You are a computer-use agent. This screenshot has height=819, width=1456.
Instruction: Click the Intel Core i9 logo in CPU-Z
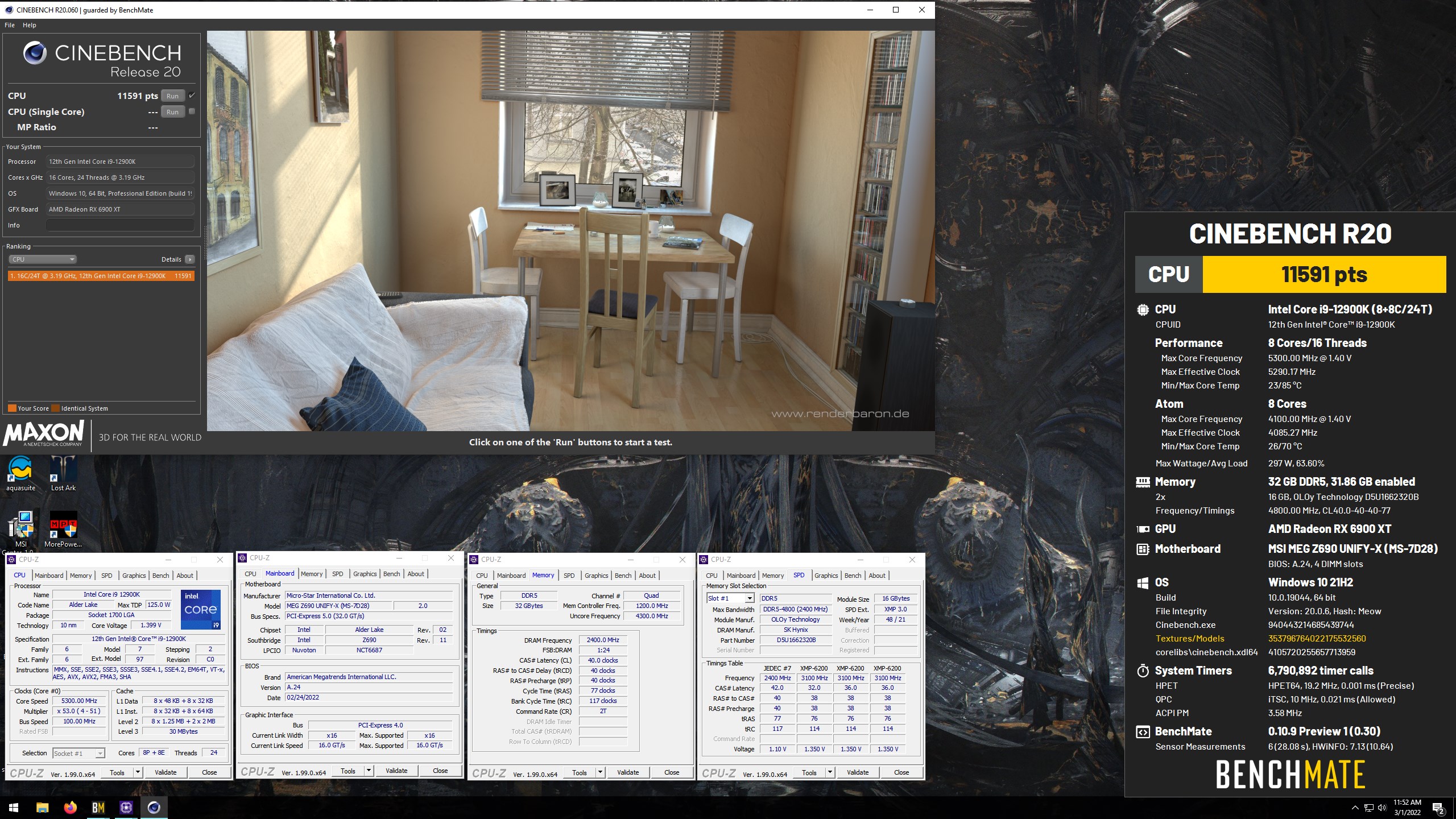(x=201, y=609)
